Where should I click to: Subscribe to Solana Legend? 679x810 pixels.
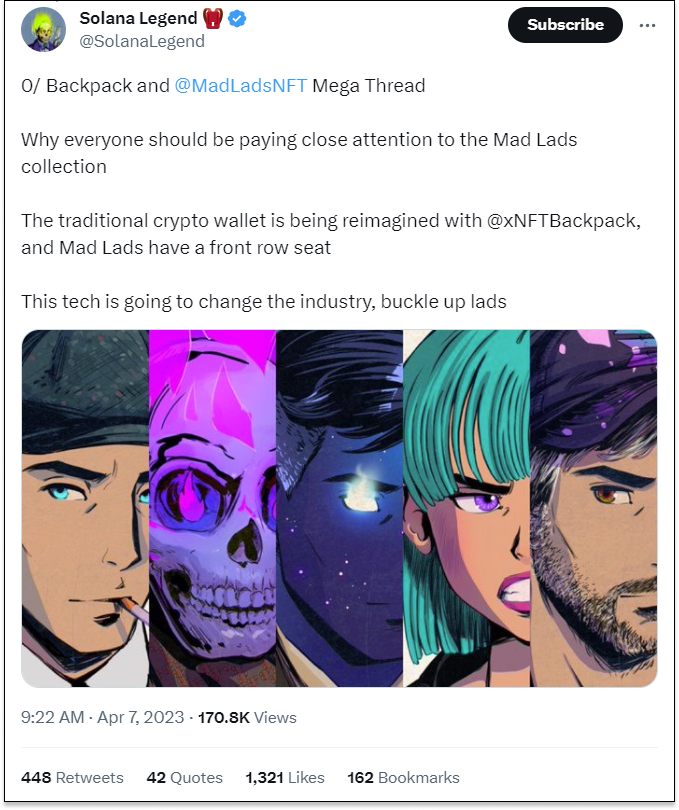point(565,25)
